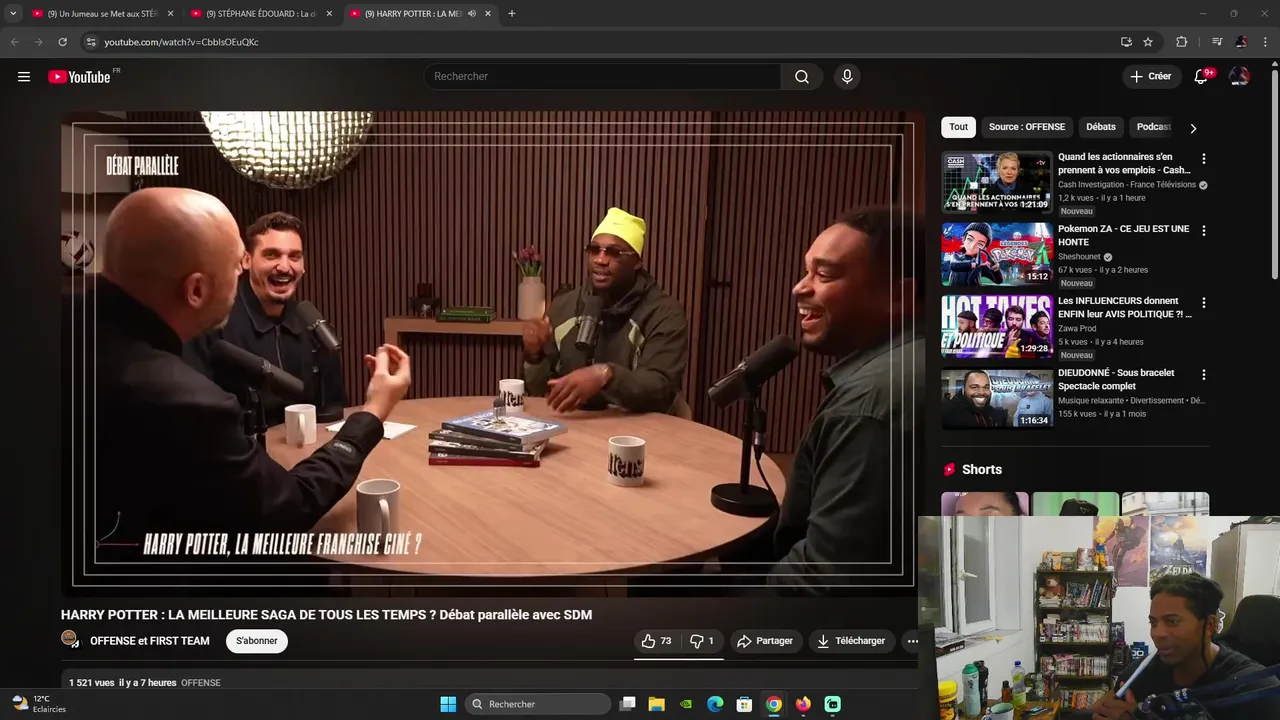The height and width of the screenshot is (720, 1280).
Task: Like the Harry Potter video
Action: [x=656, y=641]
